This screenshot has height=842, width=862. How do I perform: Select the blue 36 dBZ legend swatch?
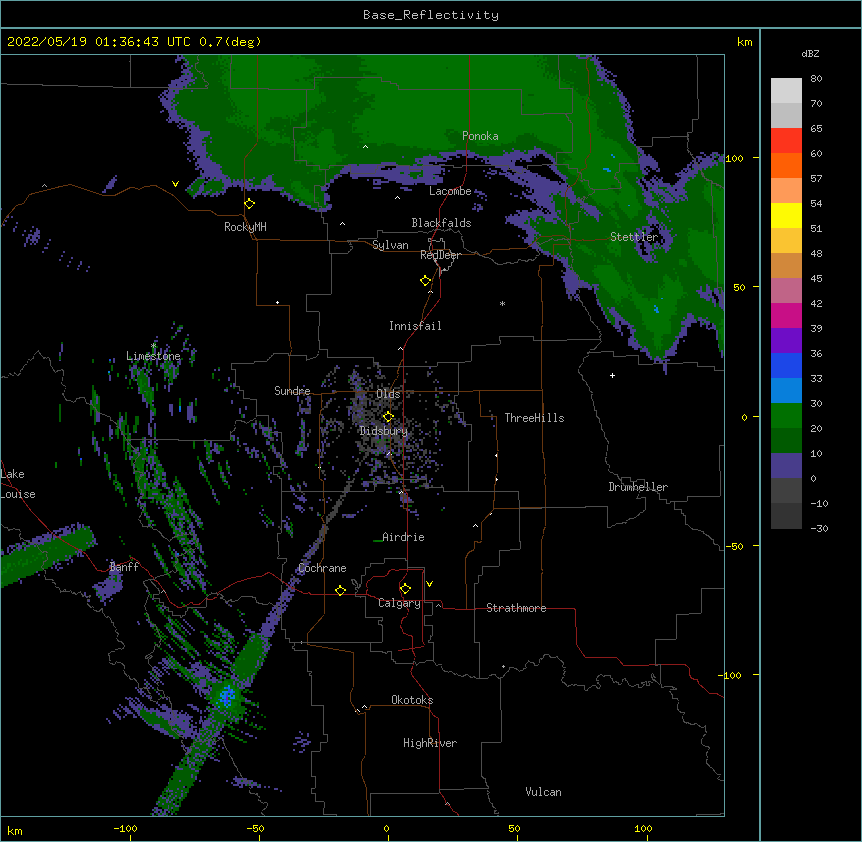point(786,365)
